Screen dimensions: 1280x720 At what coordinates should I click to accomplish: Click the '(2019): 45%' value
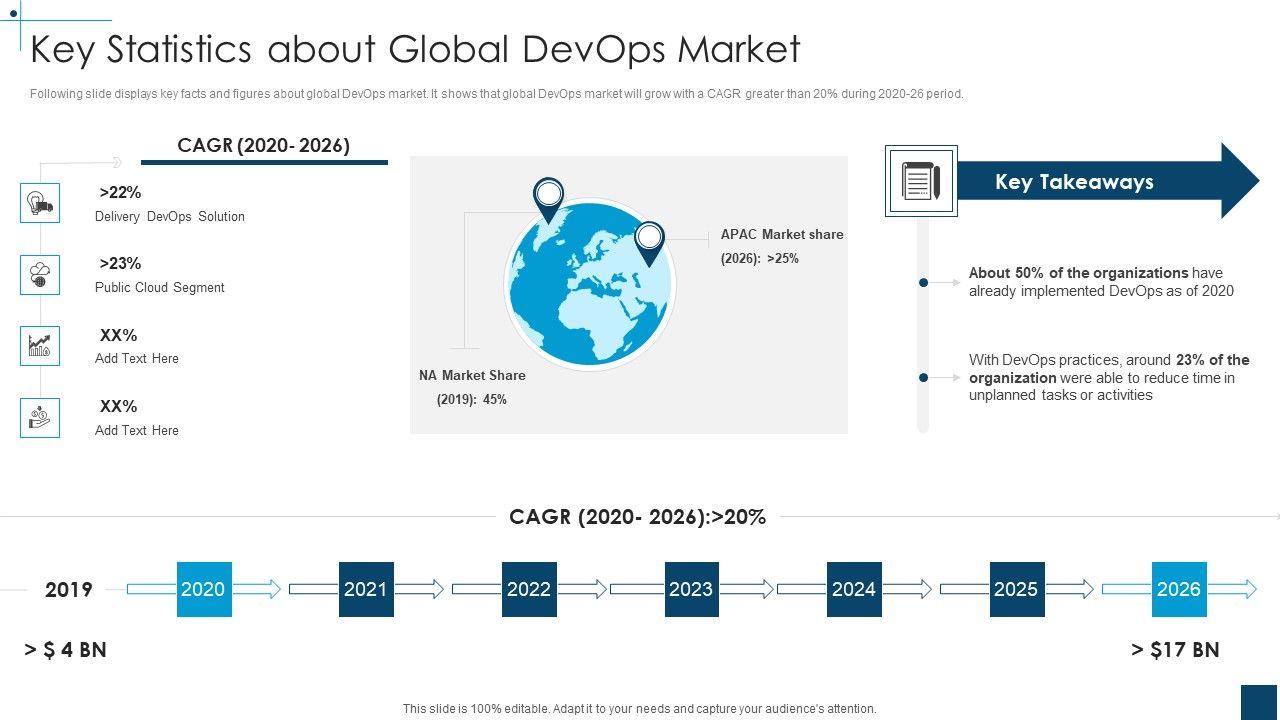click(472, 400)
